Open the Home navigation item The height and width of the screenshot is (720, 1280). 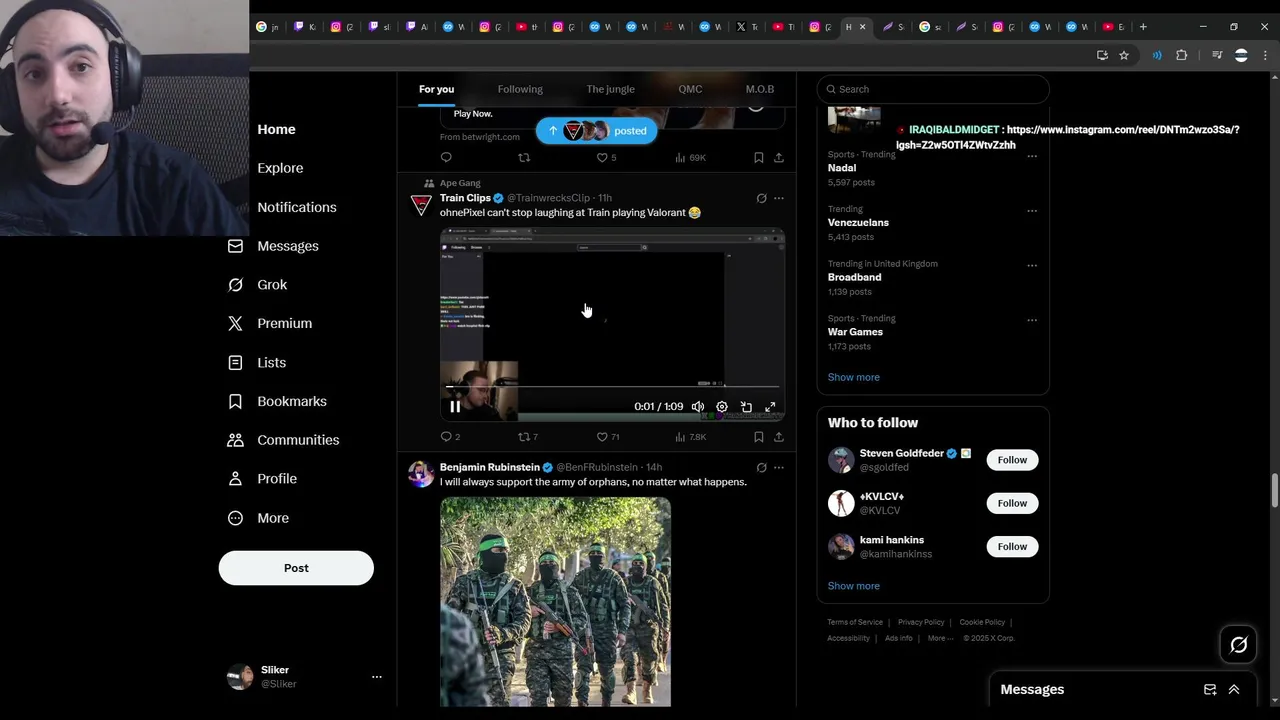[276, 129]
